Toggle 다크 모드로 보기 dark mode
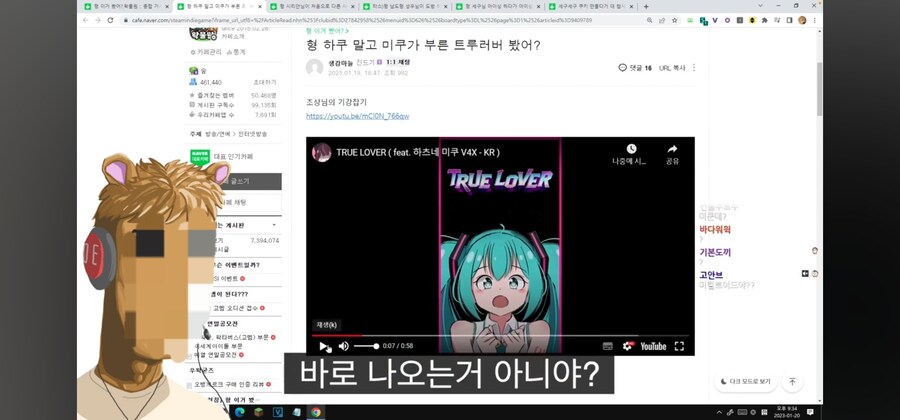The image size is (900, 420). coord(746,382)
